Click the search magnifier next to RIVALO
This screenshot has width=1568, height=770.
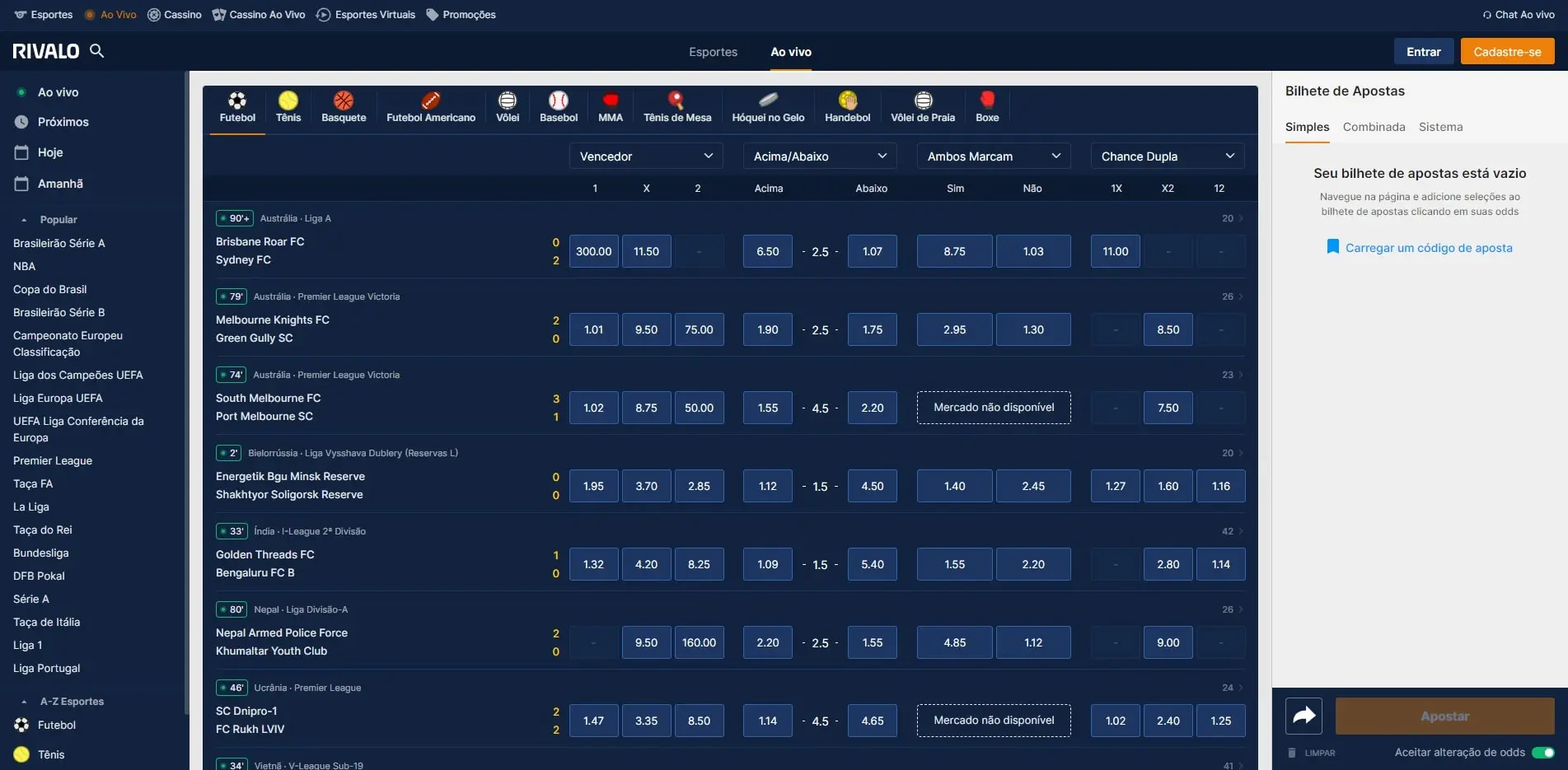96,50
